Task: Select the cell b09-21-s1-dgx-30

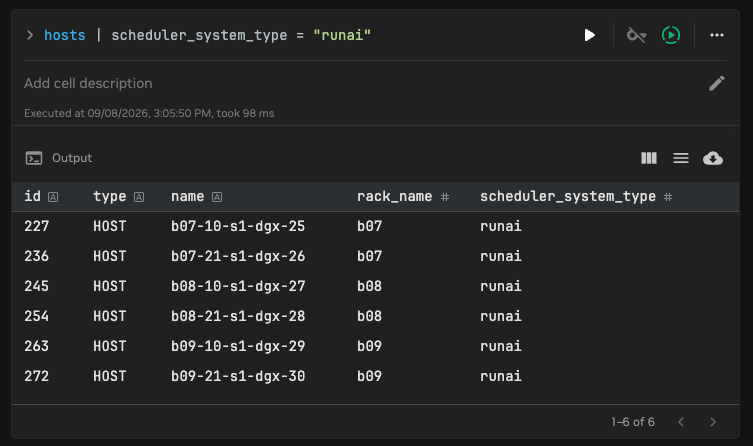Action: 238,376
